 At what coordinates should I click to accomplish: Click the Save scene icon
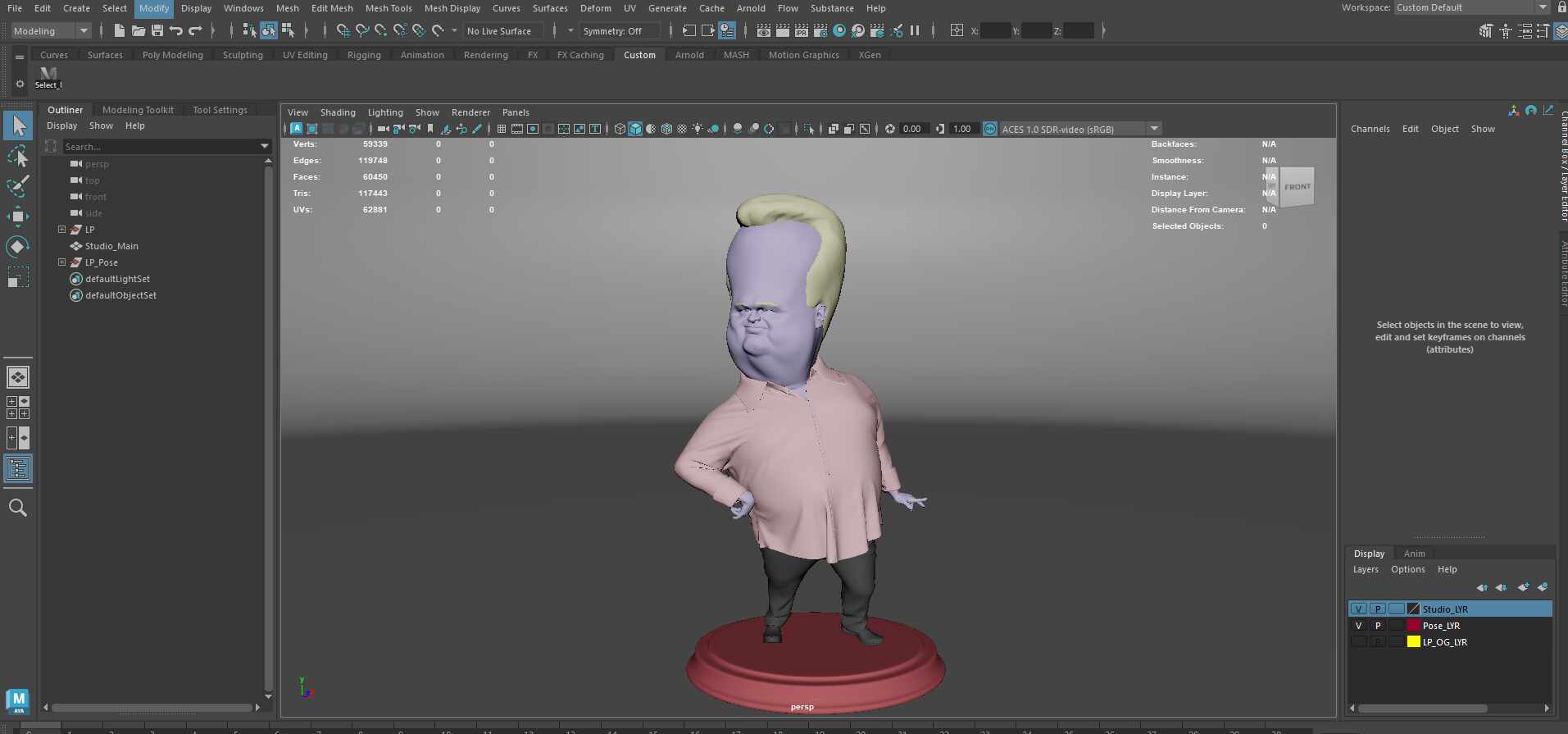157,31
